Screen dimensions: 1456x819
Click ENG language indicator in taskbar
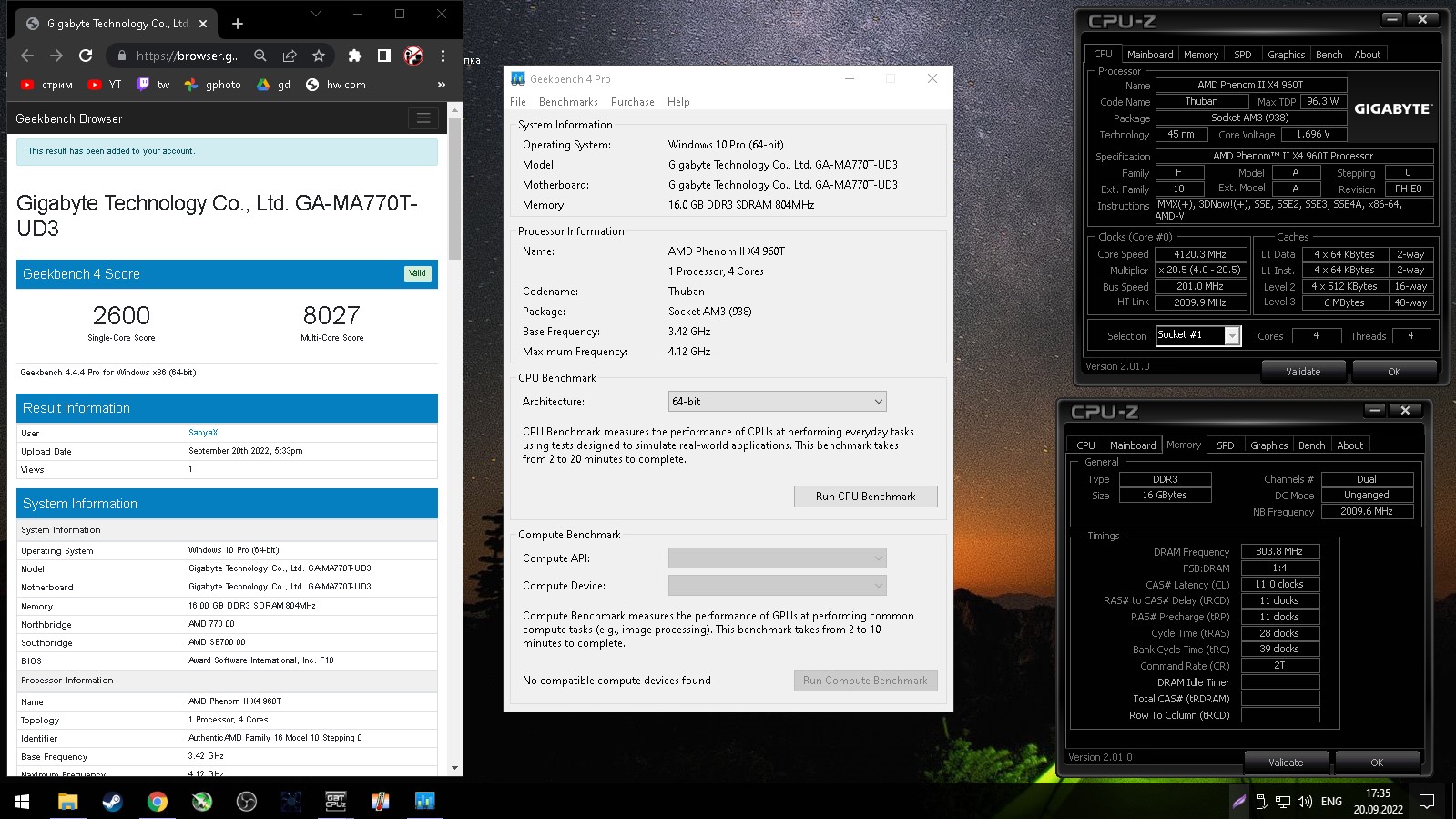coord(1331,802)
